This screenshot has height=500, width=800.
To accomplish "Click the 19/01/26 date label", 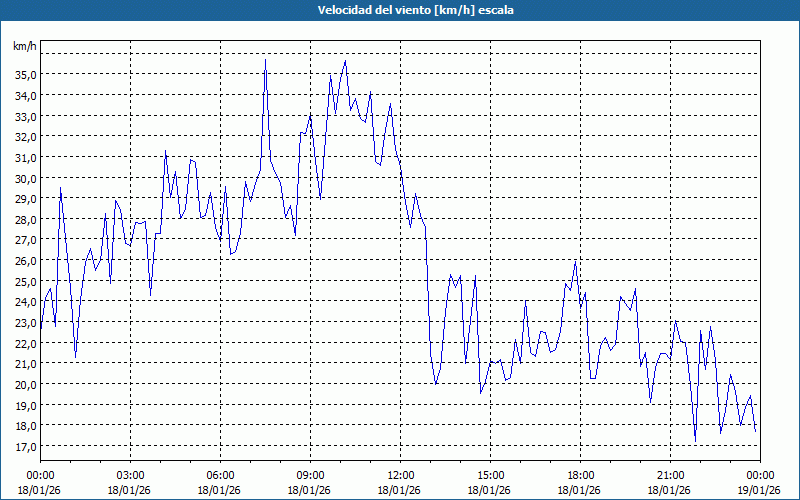I will point(760,490).
